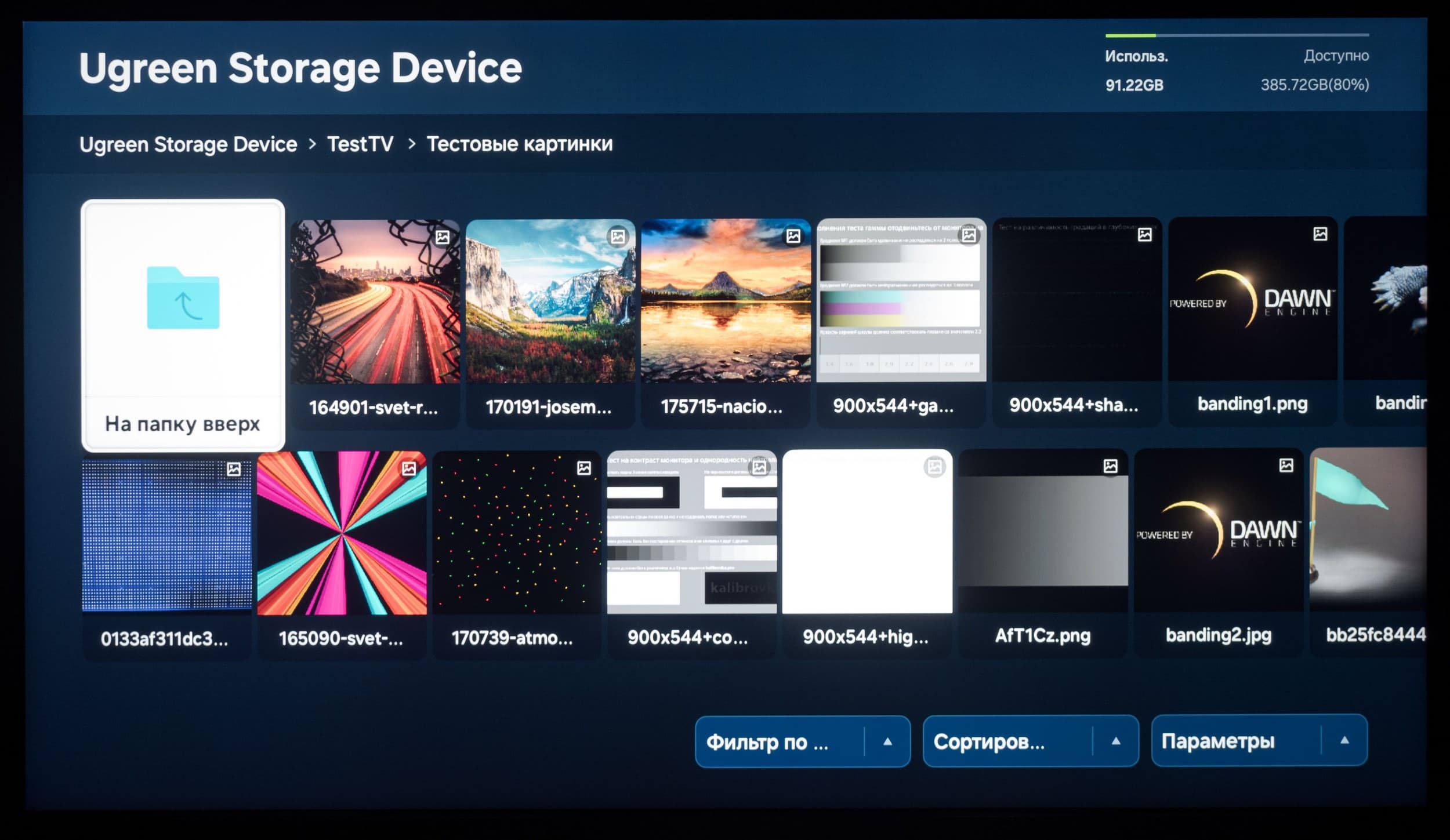Click image icon on AfT1Cz.png tile
Viewport: 1450px width, 840px height.
1110,466
